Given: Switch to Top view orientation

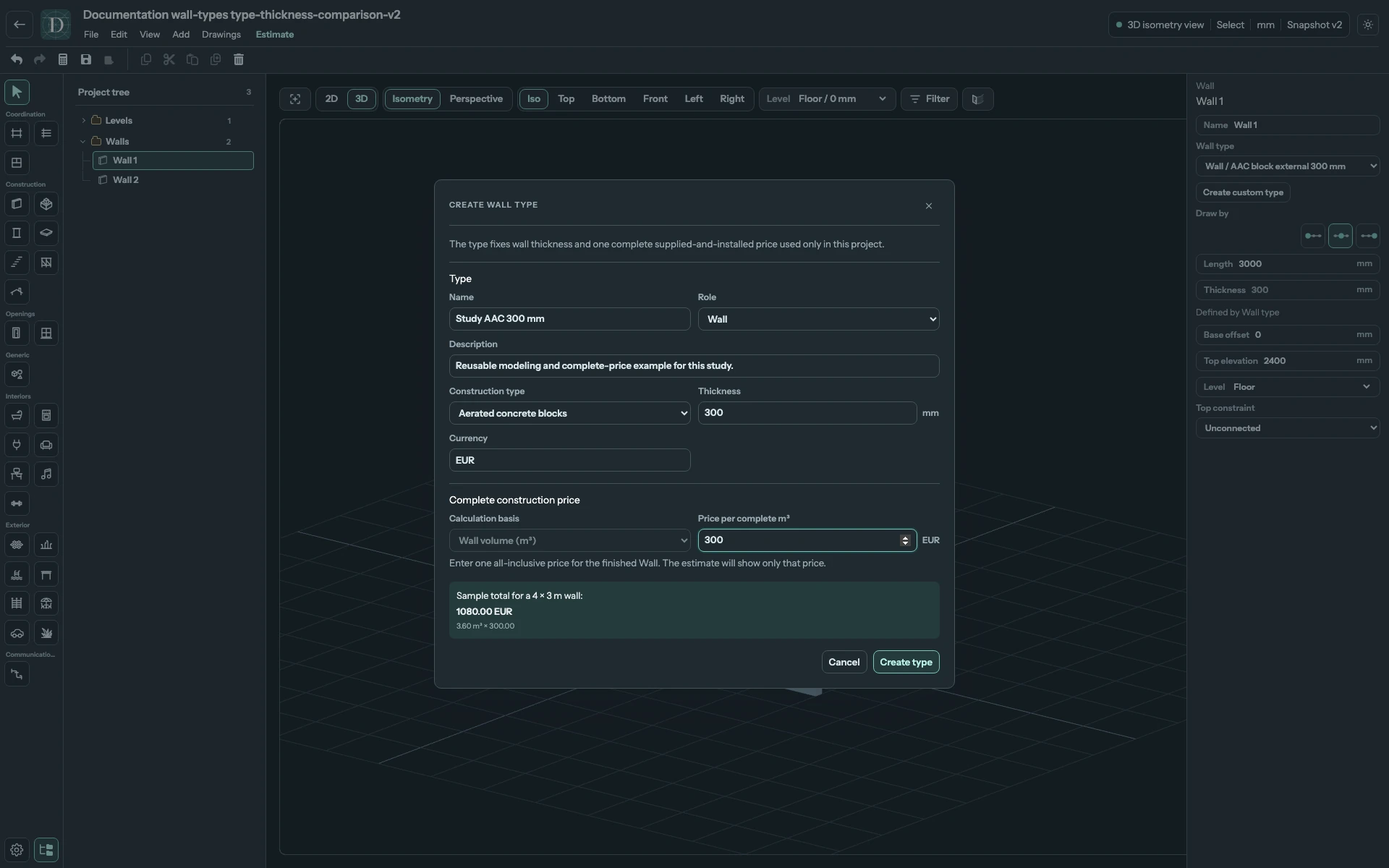Looking at the screenshot, I should coord(566,99).
